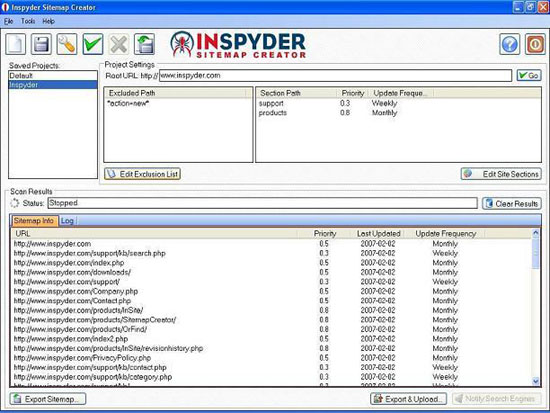Viewport: 550px width, 413px height.
Task: Save project using the floppy disk icon
Action: click(x=41, y=44)
